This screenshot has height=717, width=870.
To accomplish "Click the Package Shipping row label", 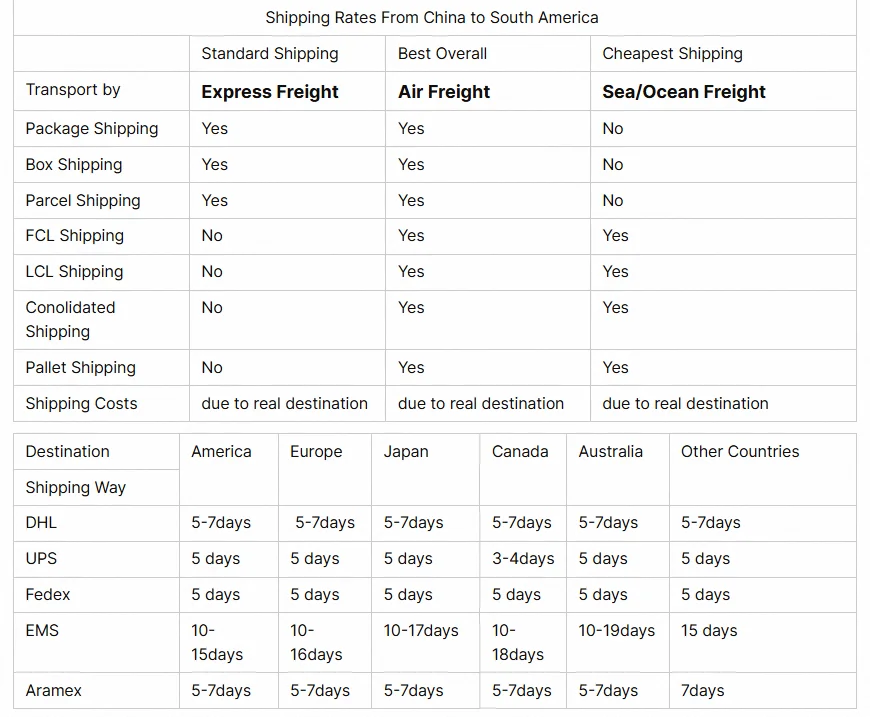I will tap(92, 129).
